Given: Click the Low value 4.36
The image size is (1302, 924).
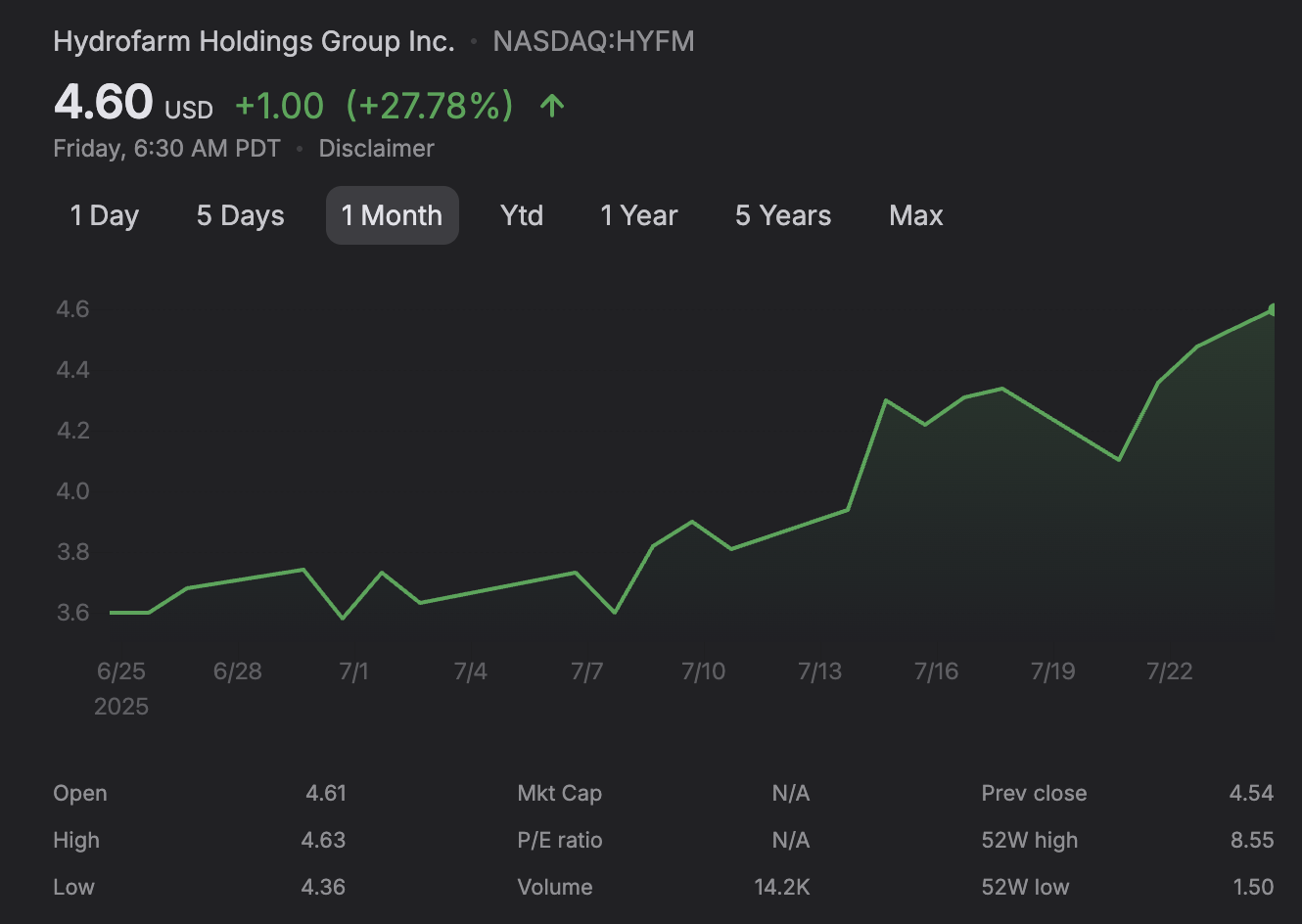Looking at the screenshot, I should (x=323, y=887).
